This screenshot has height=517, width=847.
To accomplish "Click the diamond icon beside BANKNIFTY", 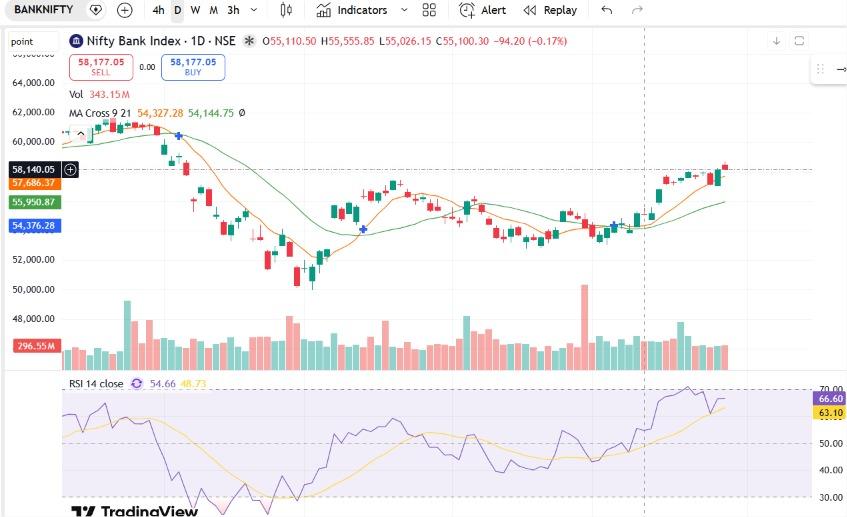I will (96, 10).
